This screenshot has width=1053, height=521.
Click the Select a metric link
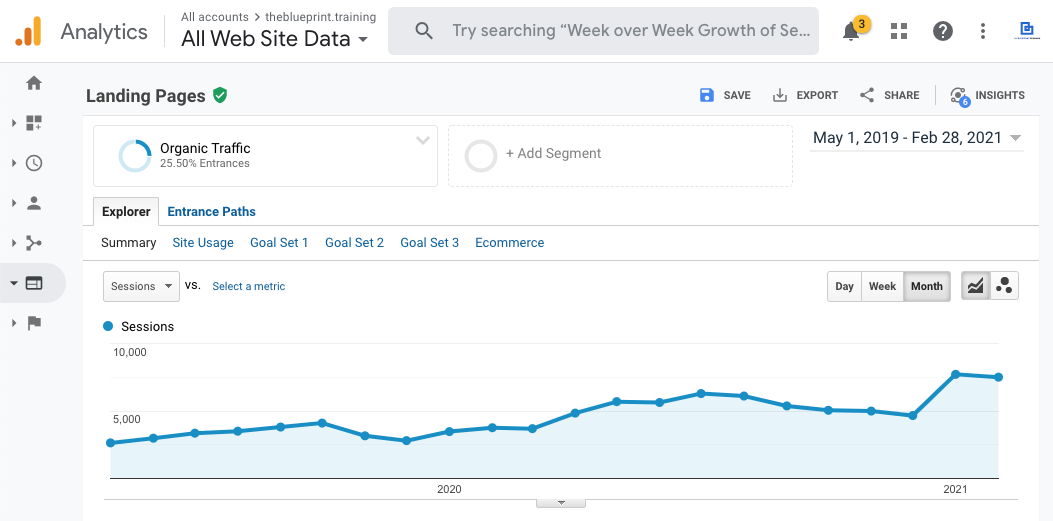click(x=248, y=286)
